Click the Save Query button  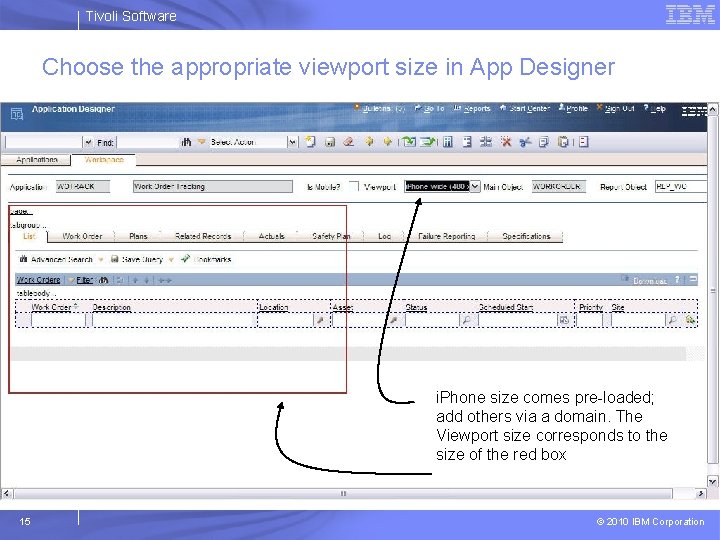click(x=137, y=259)
